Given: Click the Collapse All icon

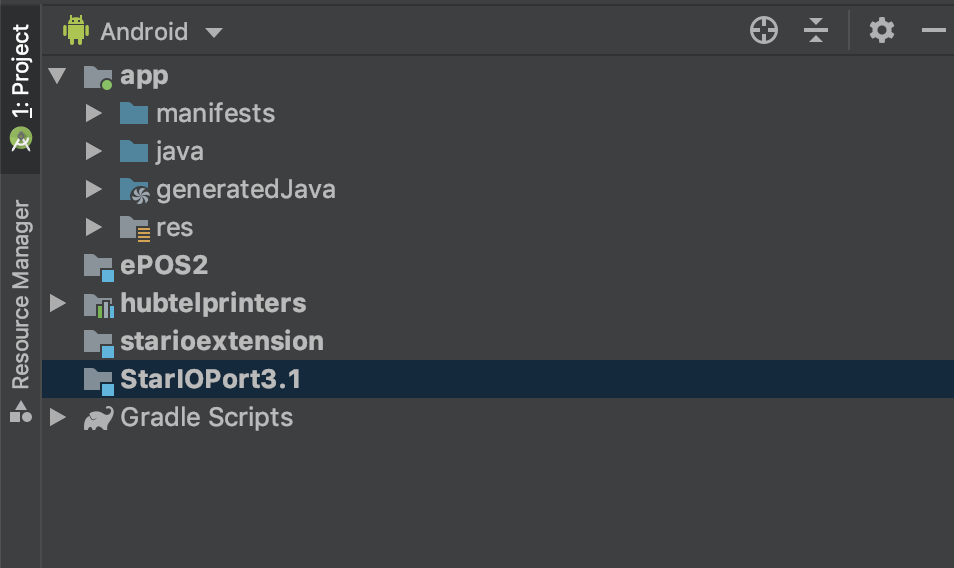Looking at the screenshot, I should (816, 31).
